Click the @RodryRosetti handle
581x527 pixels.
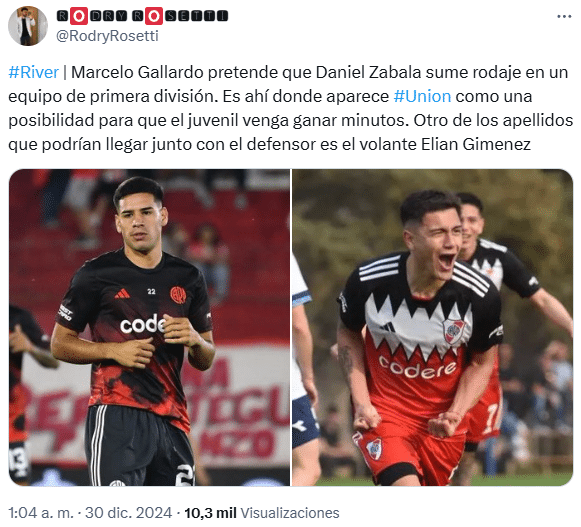pos(107,36)
